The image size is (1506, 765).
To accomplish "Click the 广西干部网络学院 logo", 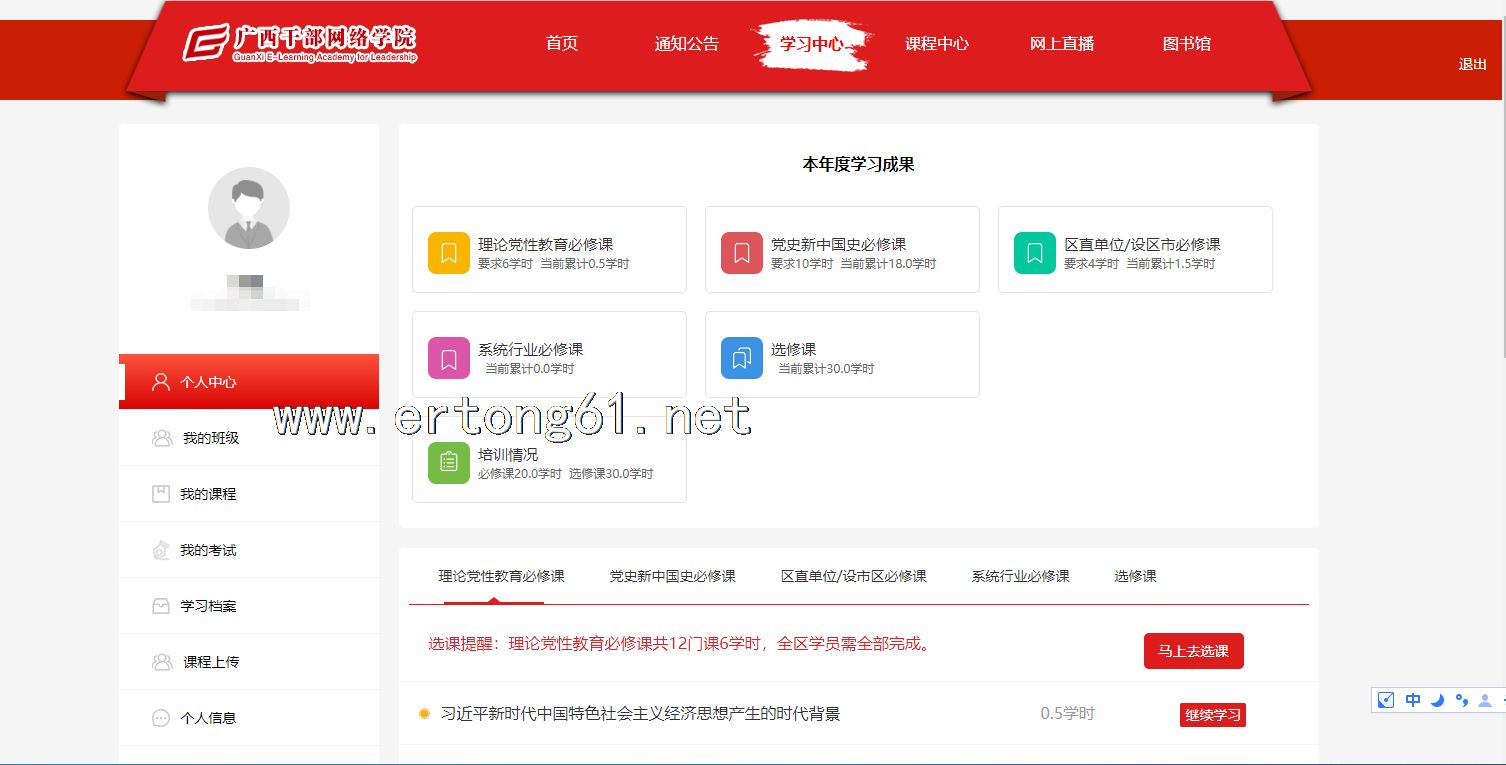I will (x=299, y=44).
